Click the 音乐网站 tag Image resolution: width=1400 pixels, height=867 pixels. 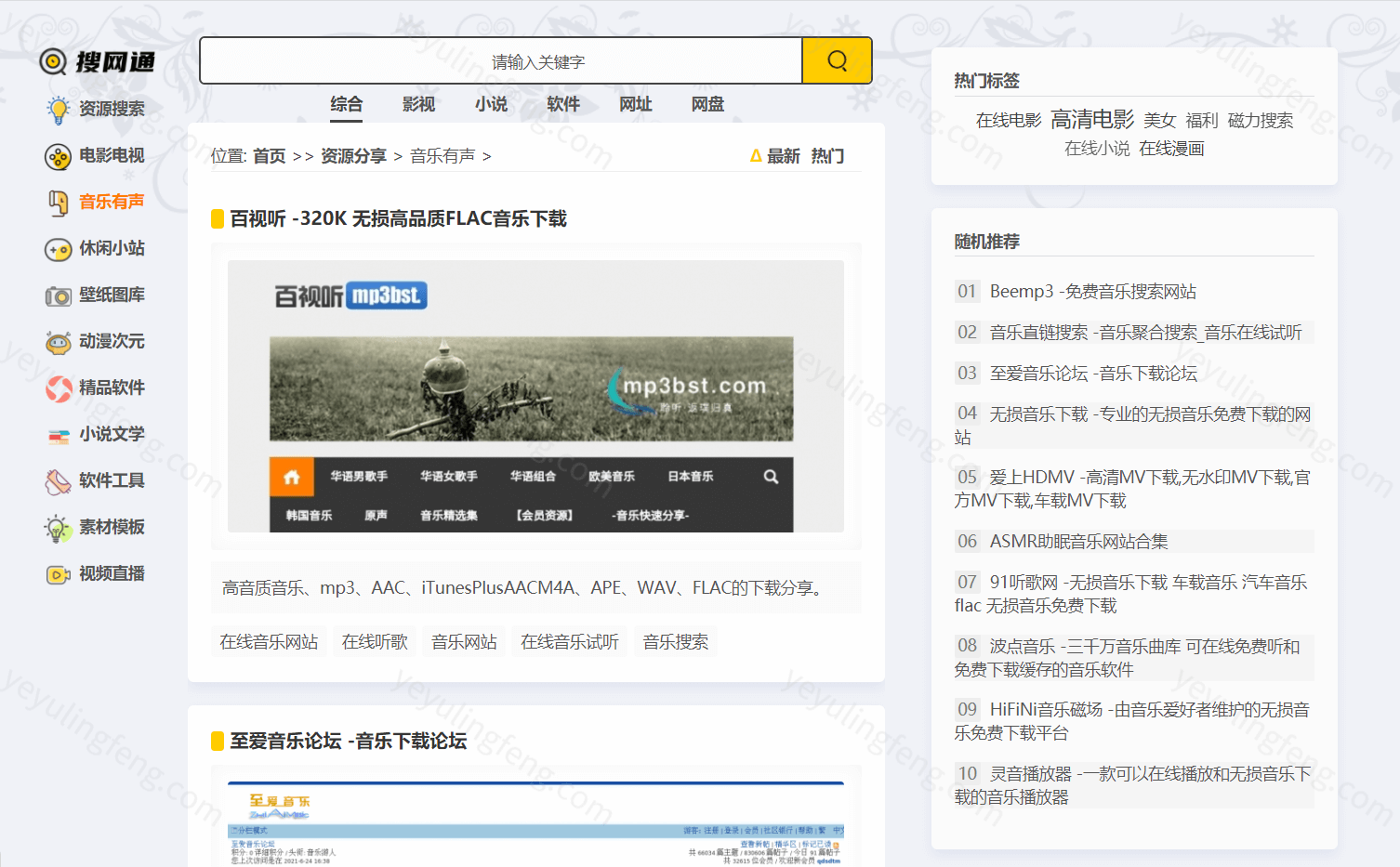464,641
